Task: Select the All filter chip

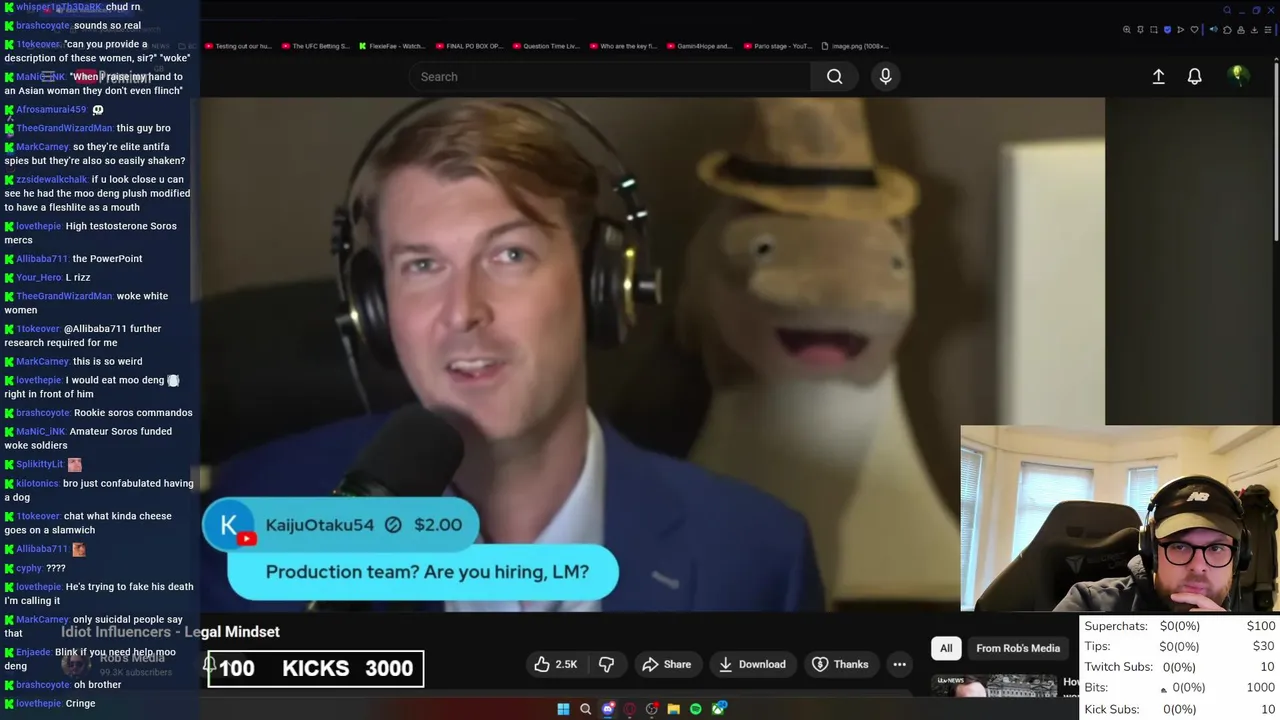Action: point(946,648)
